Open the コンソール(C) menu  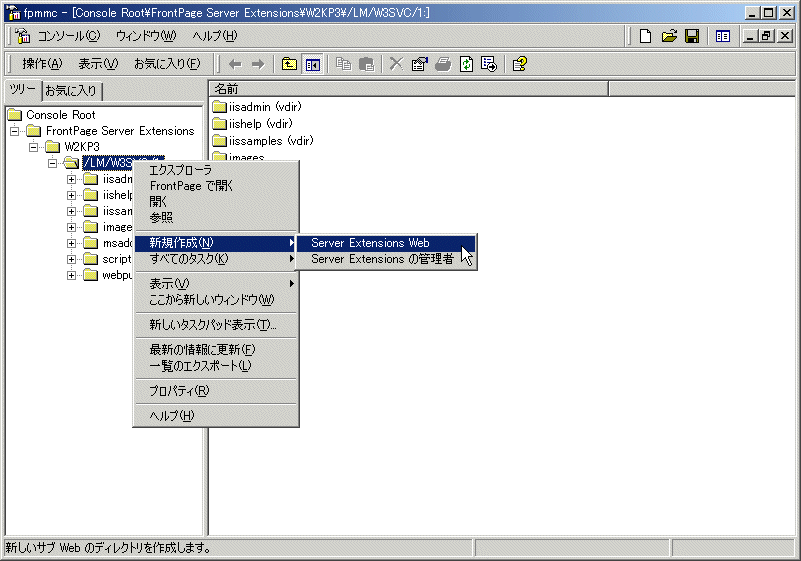click(x=69, y=36)
